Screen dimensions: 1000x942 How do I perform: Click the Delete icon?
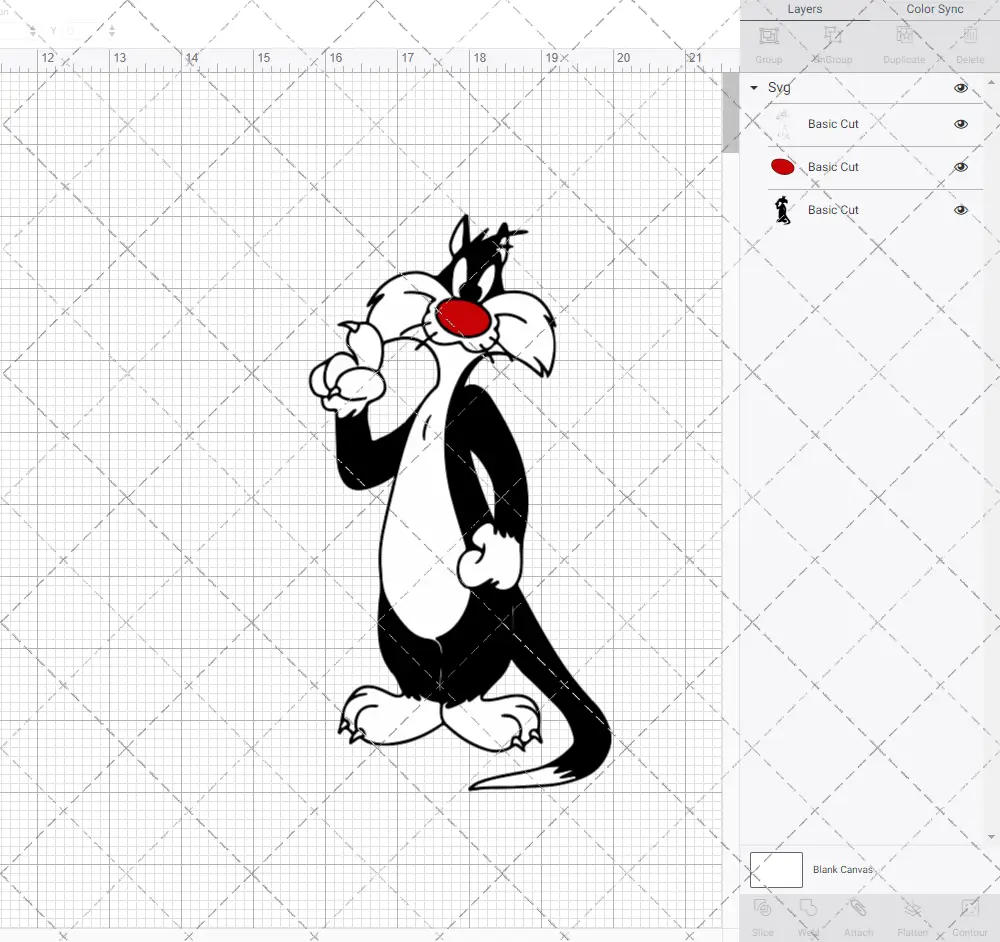(969, 36)
